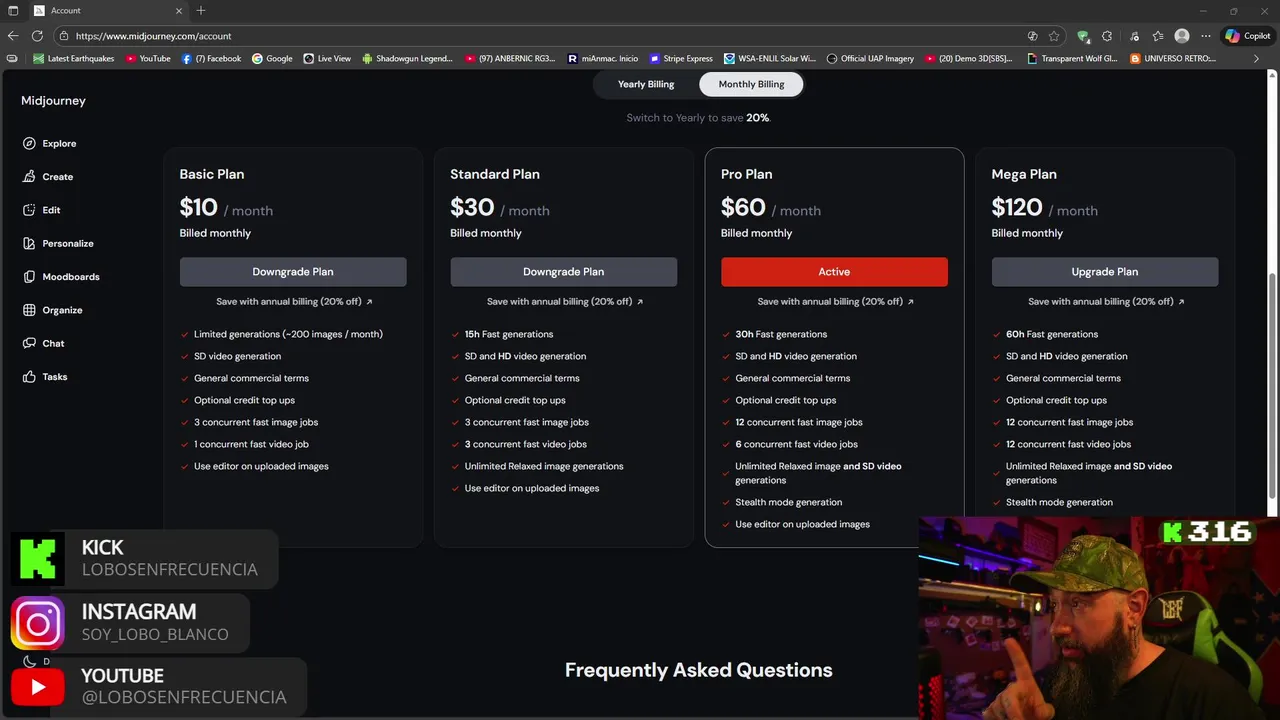Open (20) Demo 3D[SBS] bookmark
Viewport: 1280px width, 720px height.
970,59
